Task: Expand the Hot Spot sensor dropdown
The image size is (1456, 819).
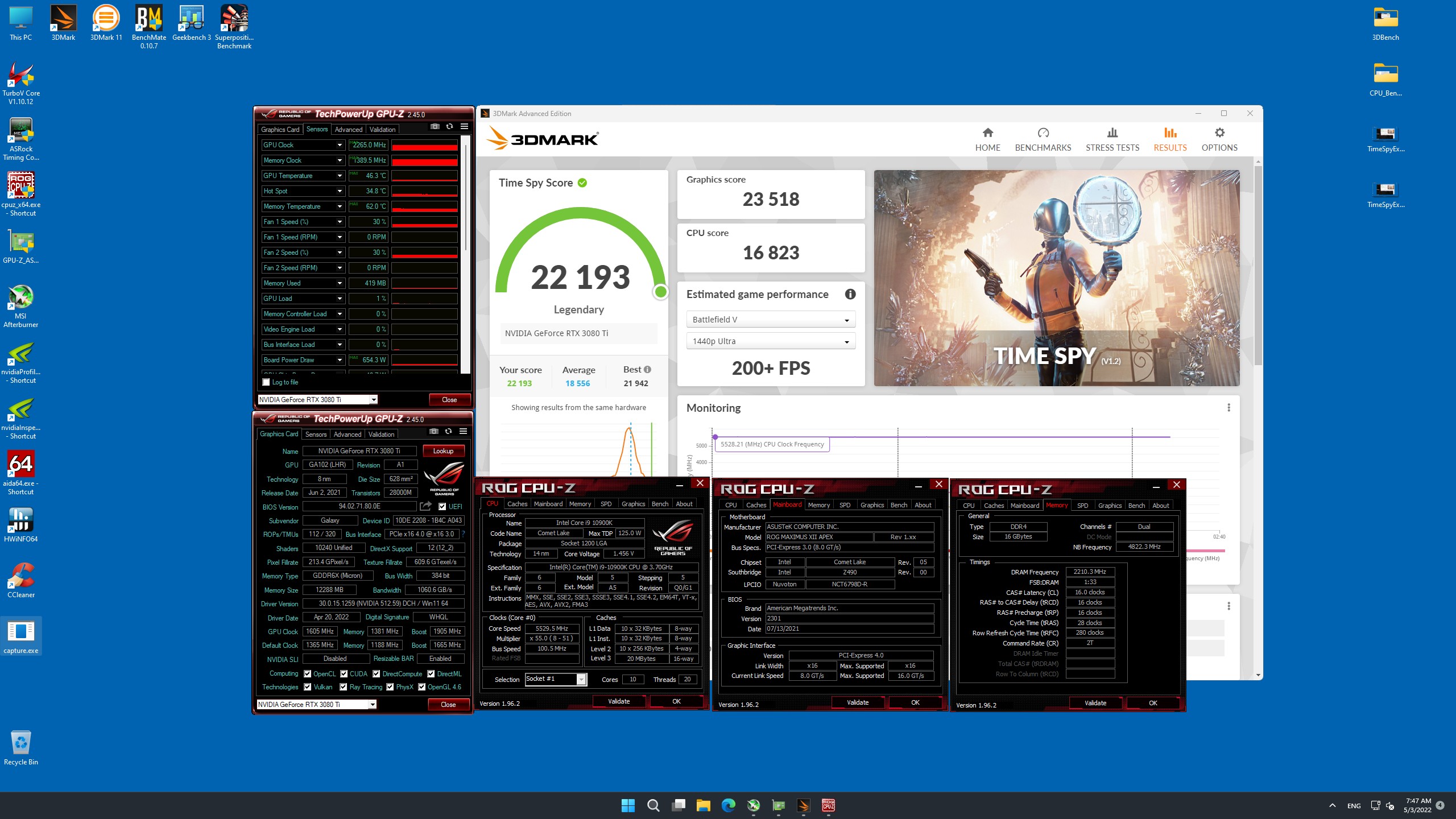Action: [340, 191]
